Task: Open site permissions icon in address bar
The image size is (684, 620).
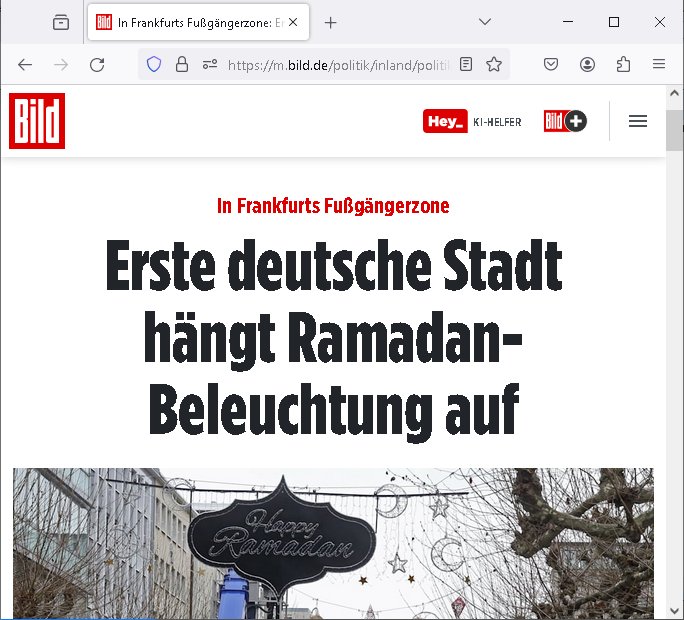Action: pos(210,65)
